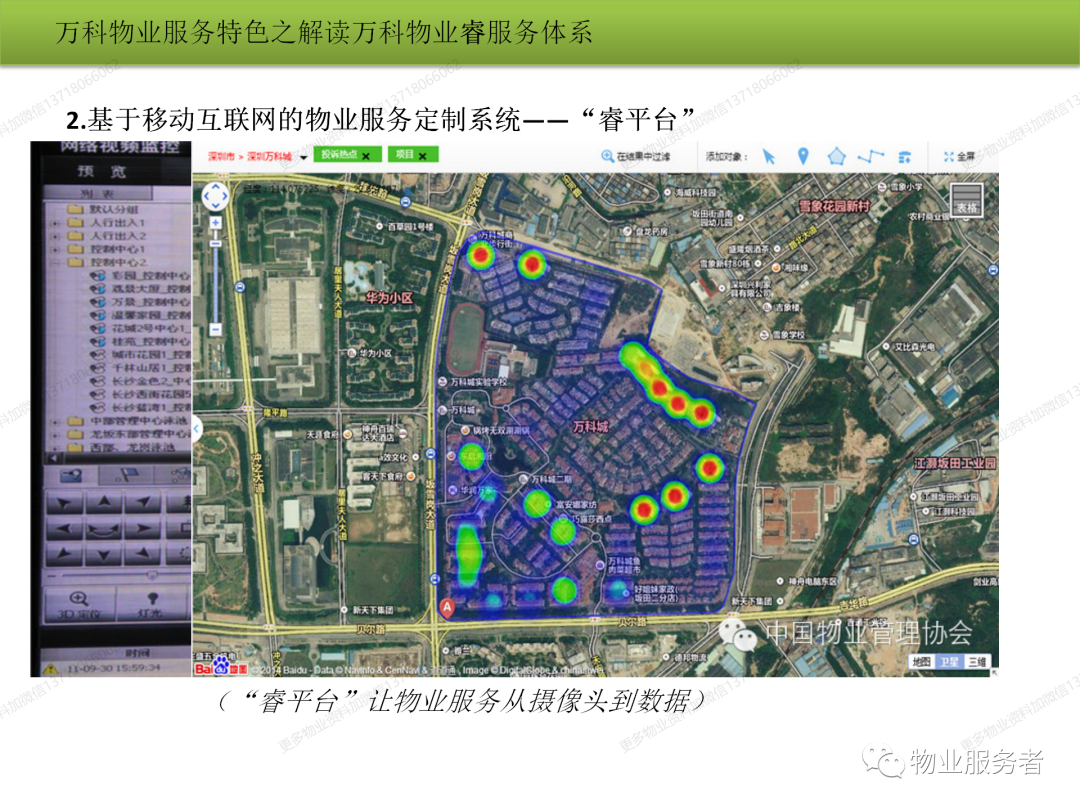This screenshot has height=810, width=1080.
Task: Select camera 桂苑_控制中心 in tree
Action: tap(141, 342)
